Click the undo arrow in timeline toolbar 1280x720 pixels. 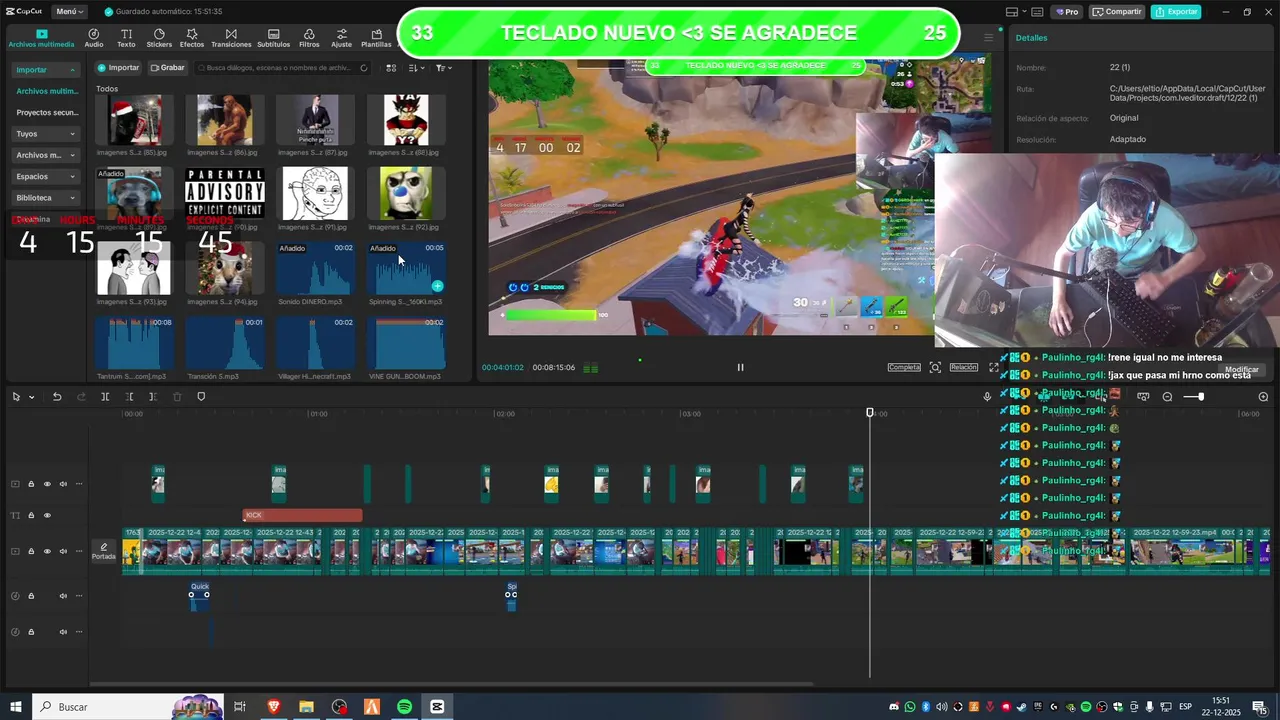pyautogui.click(x=57, y=397)
